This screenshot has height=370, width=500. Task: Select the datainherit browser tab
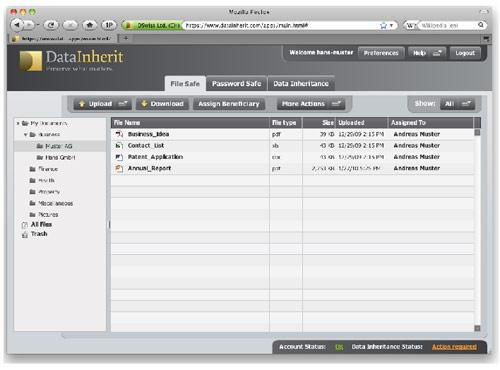(64, 39)
